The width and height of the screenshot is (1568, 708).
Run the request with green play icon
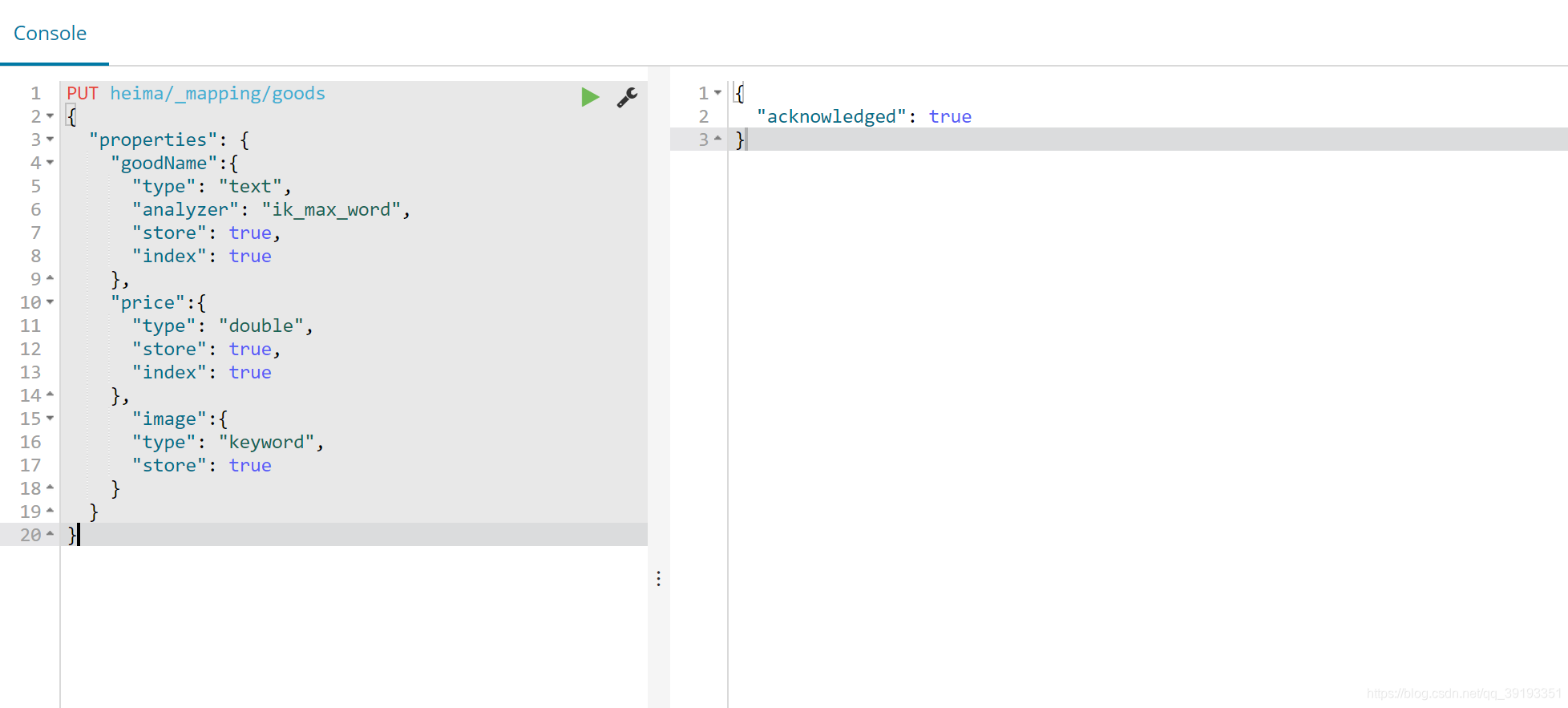point(590,97)
